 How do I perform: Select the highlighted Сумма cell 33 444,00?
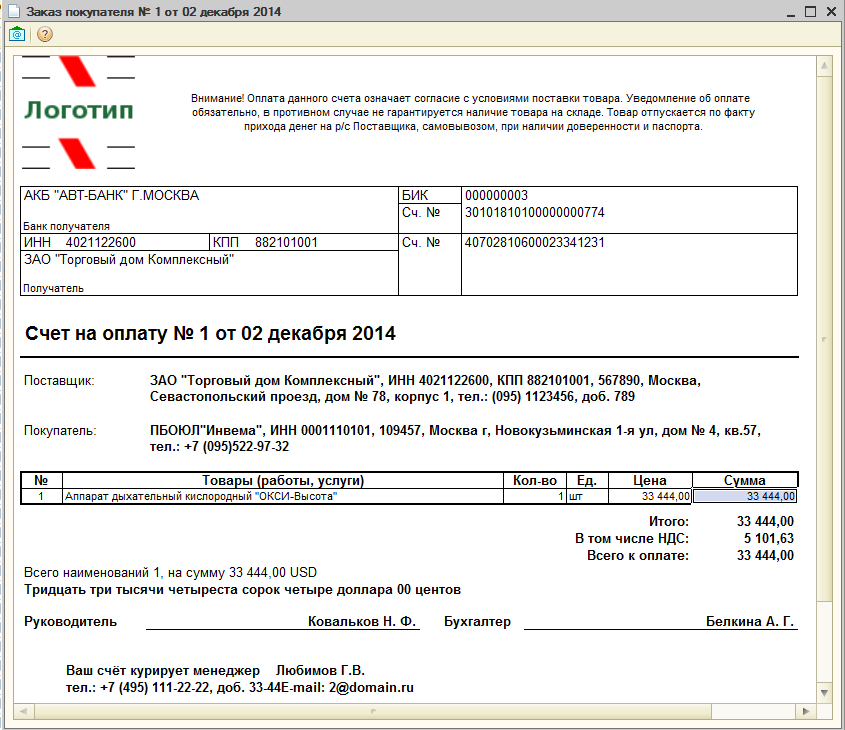click(x=745, y=496)
